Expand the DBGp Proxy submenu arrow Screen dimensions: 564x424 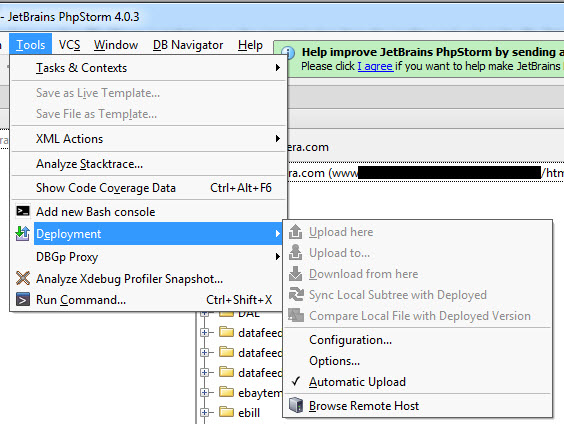[x=277, y=256]
